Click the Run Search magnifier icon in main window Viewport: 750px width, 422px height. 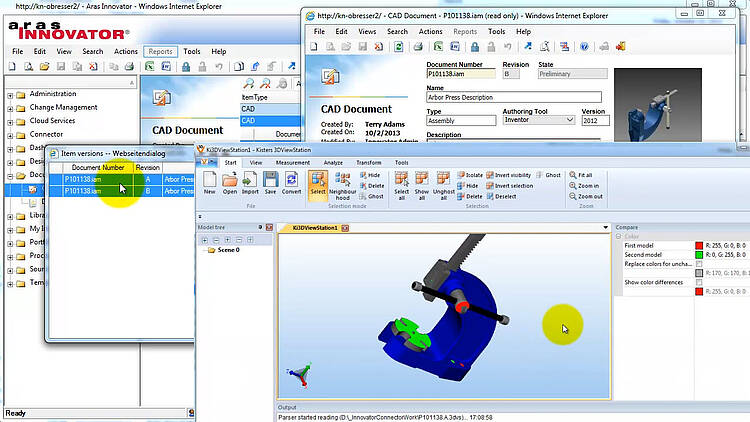249,83
